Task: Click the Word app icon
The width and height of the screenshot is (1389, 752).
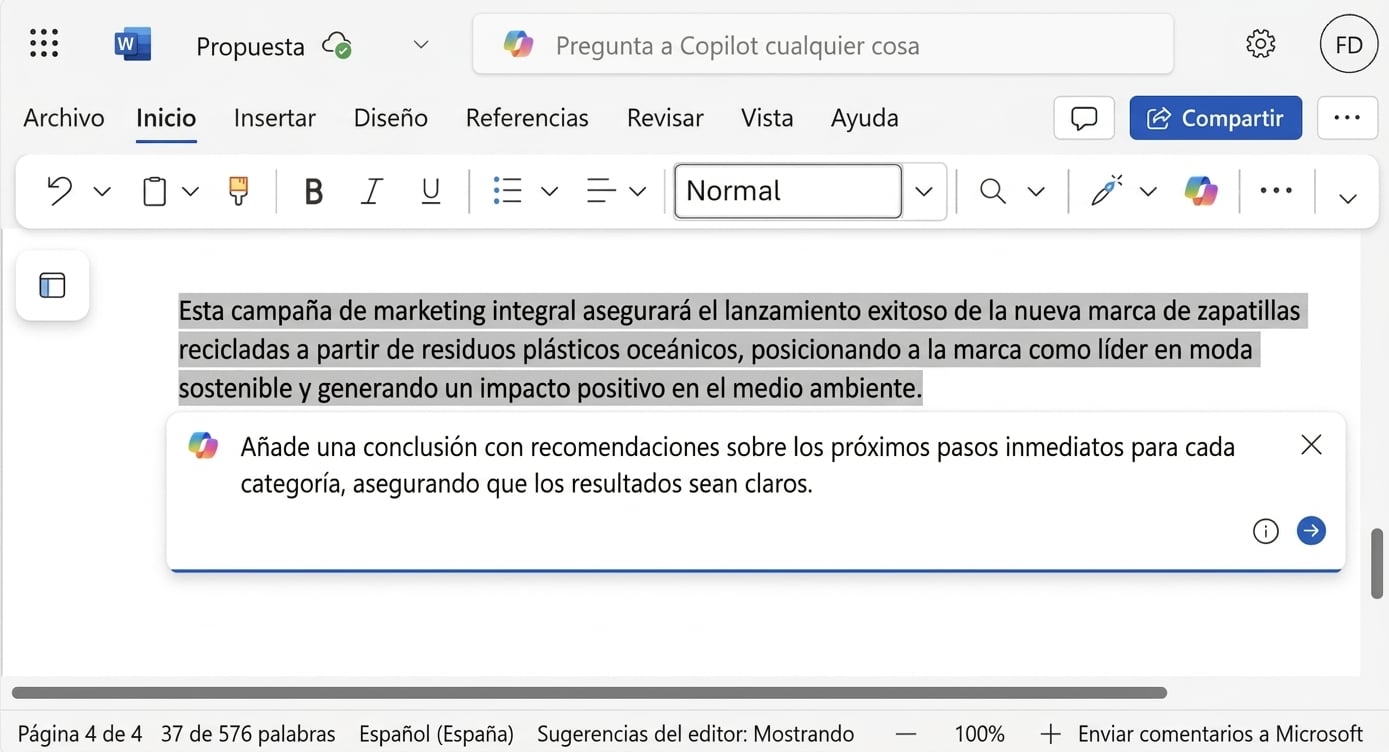Action: pos(133,44)
